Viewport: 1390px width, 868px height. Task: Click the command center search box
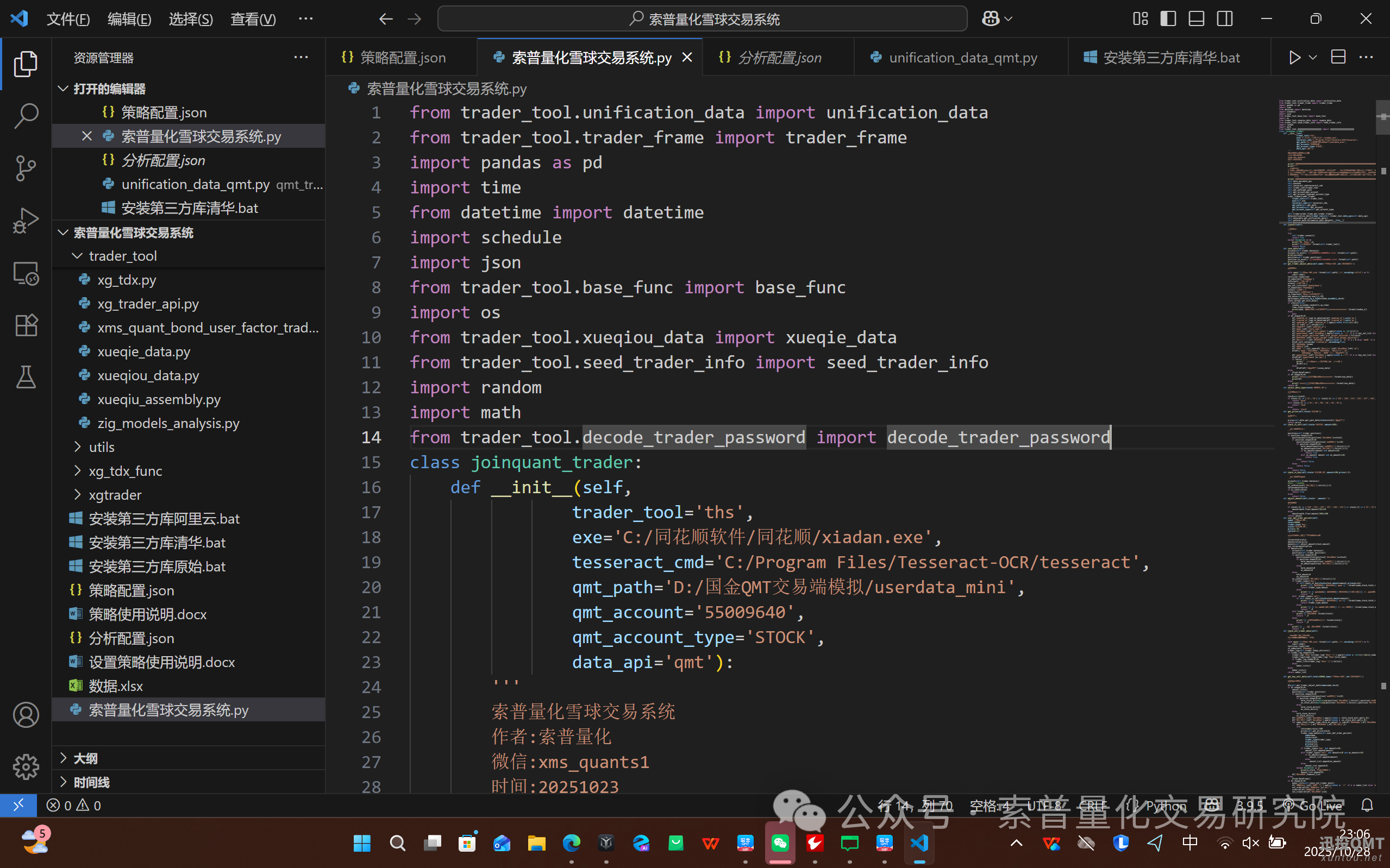pyautogui.click(x=704, y=18)
